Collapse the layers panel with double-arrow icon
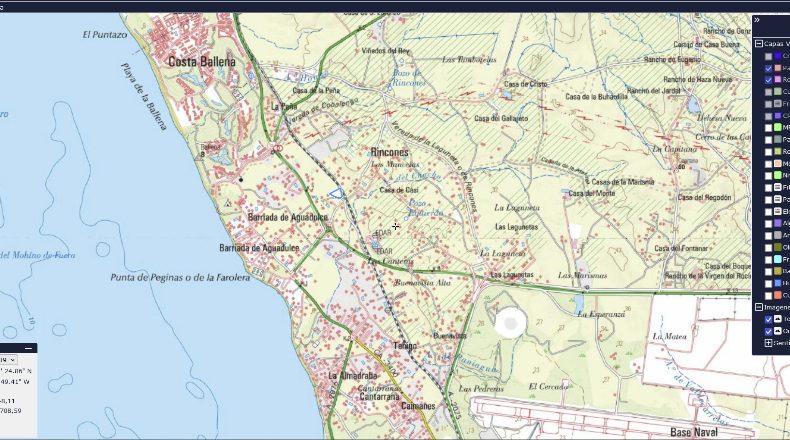The image size is (790, 440). point(757,20)
